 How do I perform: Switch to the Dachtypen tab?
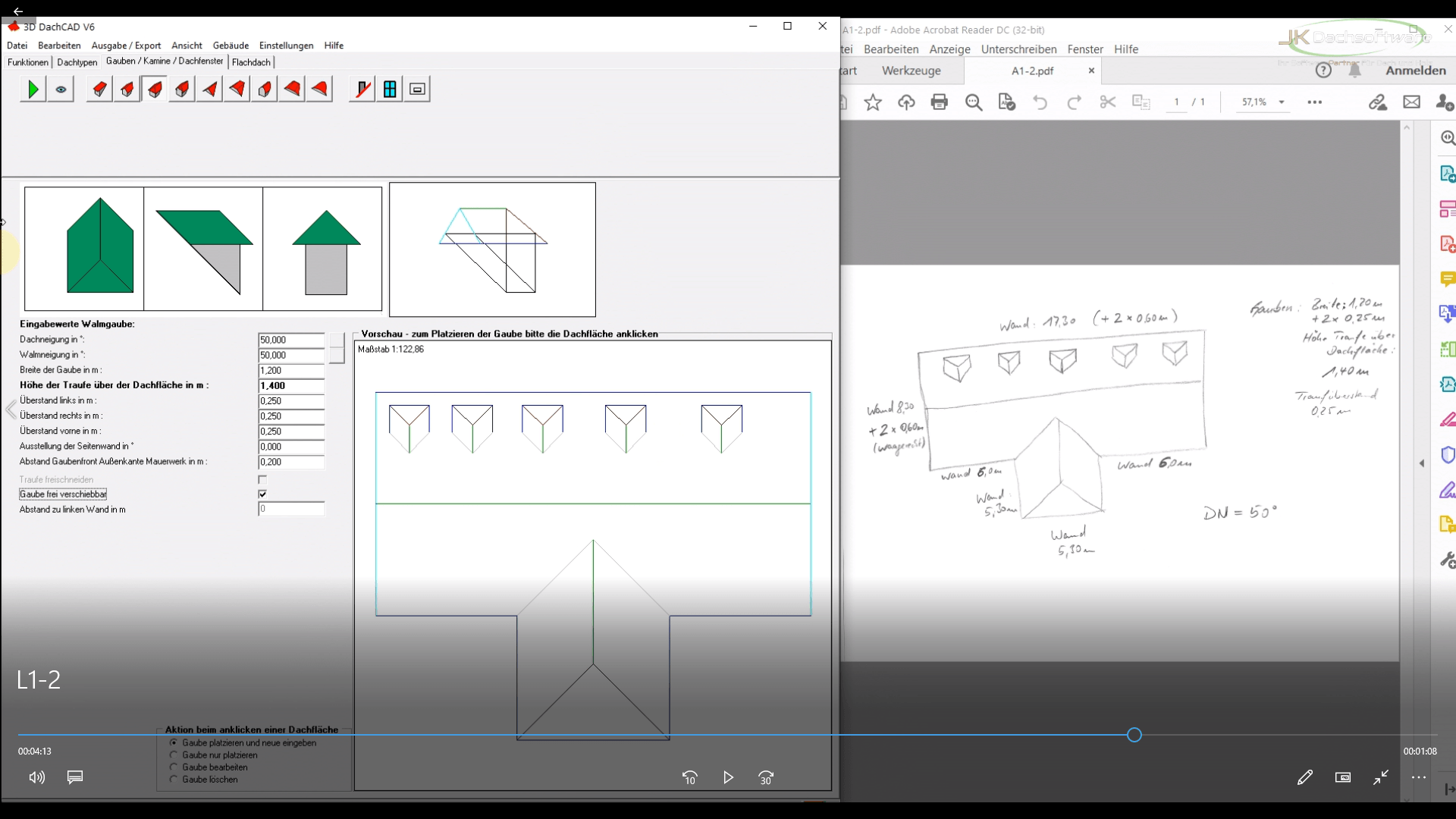[x=77, y=62]
